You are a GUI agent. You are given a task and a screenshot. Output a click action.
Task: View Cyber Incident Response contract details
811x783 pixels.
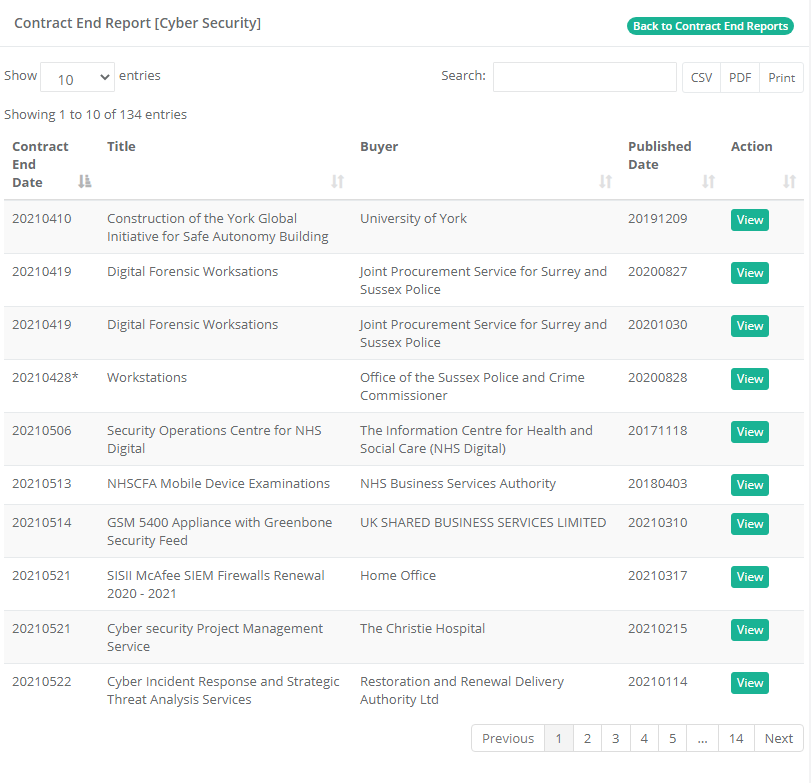tap(749, 683)
